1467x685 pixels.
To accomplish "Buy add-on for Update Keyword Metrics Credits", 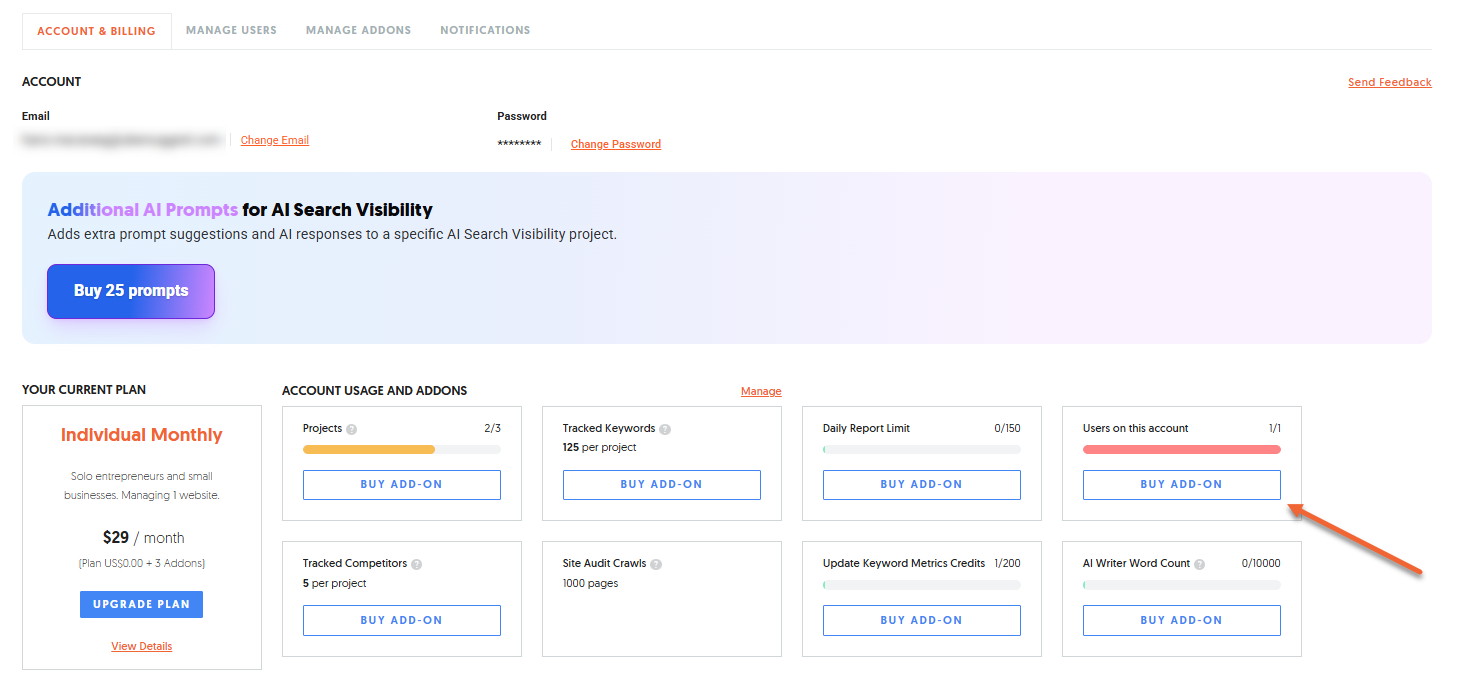I will click(922, 620).
